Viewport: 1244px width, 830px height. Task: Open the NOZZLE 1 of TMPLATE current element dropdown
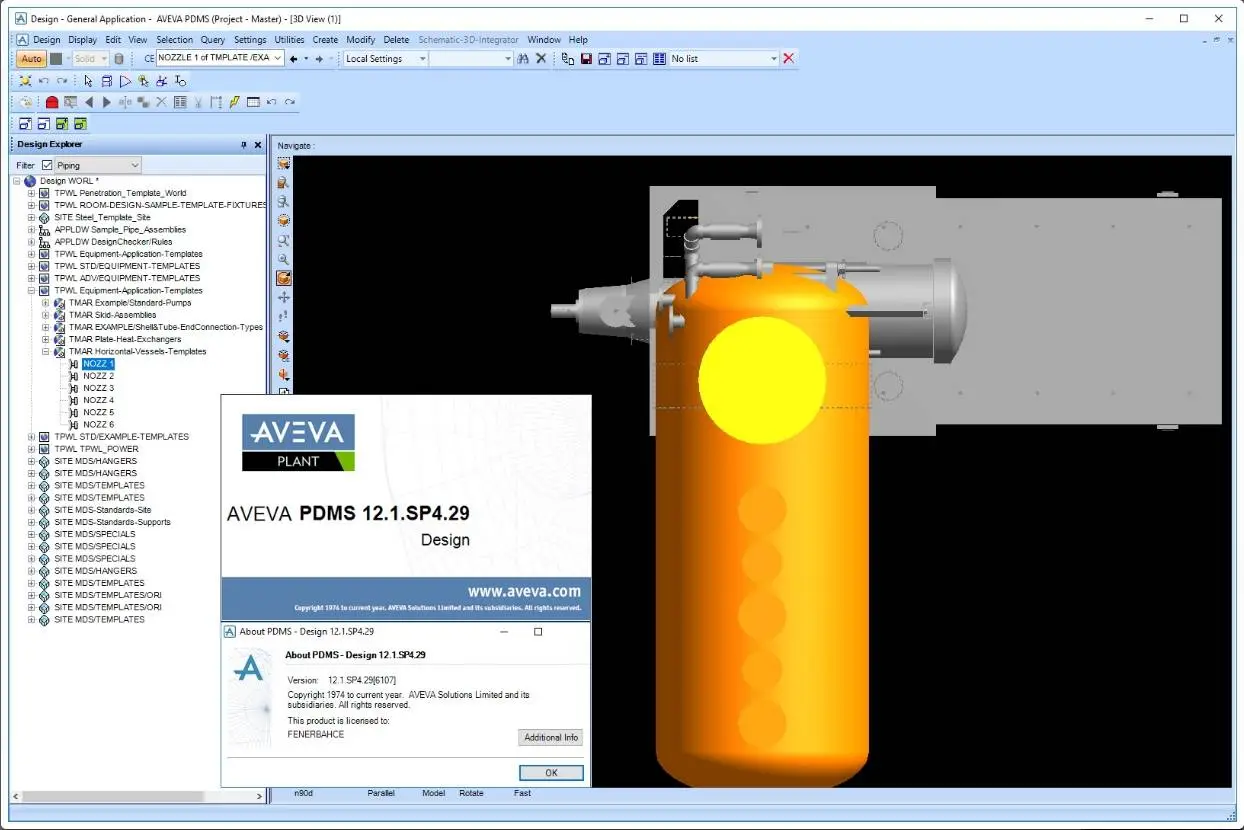pyautogui.click(x=277, y=59)
